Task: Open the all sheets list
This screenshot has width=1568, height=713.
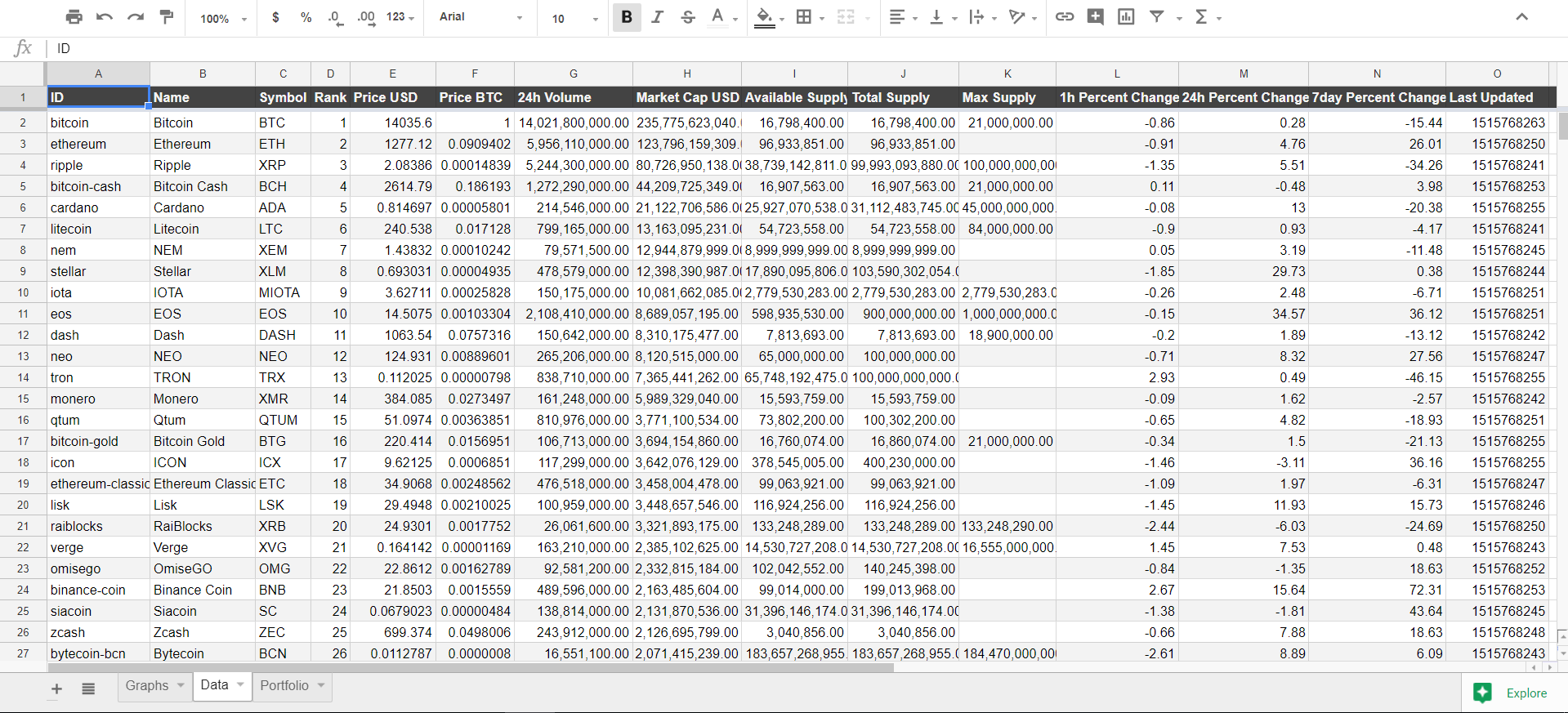Action: [x=88, y=688]
